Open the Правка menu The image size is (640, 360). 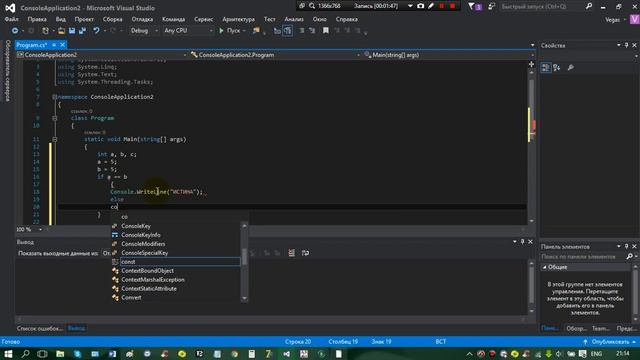click(x=37, y=19)
